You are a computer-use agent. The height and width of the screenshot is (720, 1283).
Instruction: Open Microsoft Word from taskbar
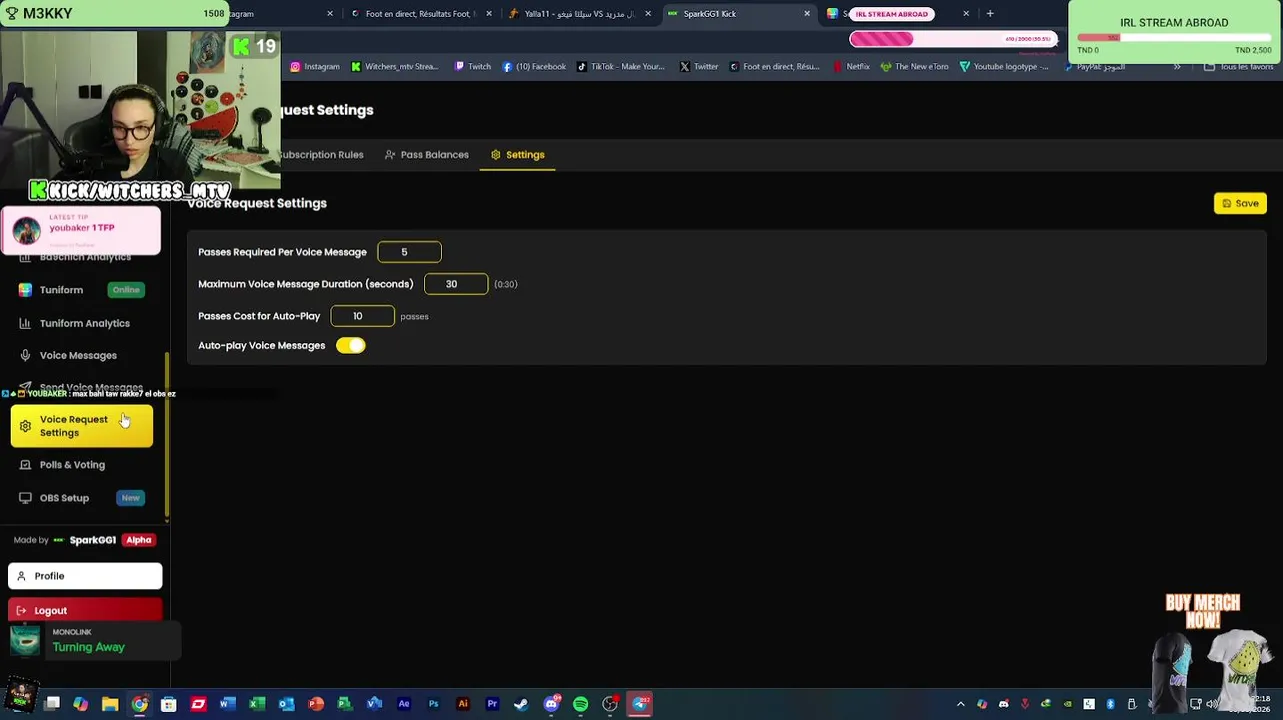pos(228,704)
